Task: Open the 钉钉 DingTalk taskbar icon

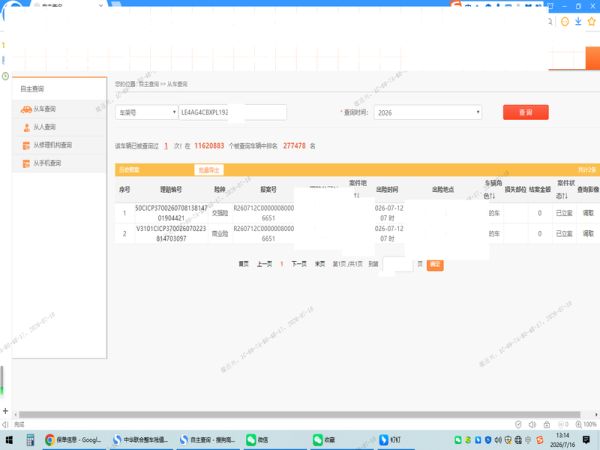Action: click(x=390, y=440)
